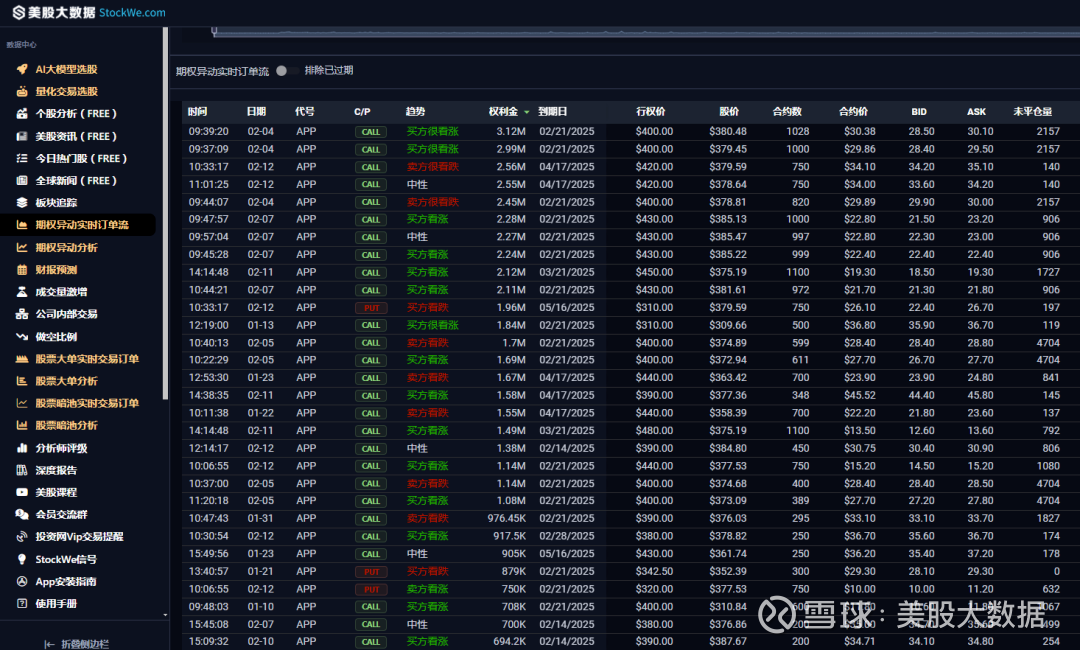This screenshot has width=1080, height=650.
Task: Click the PUT tag in the 10:33:17 row
Action: [370, 307]
